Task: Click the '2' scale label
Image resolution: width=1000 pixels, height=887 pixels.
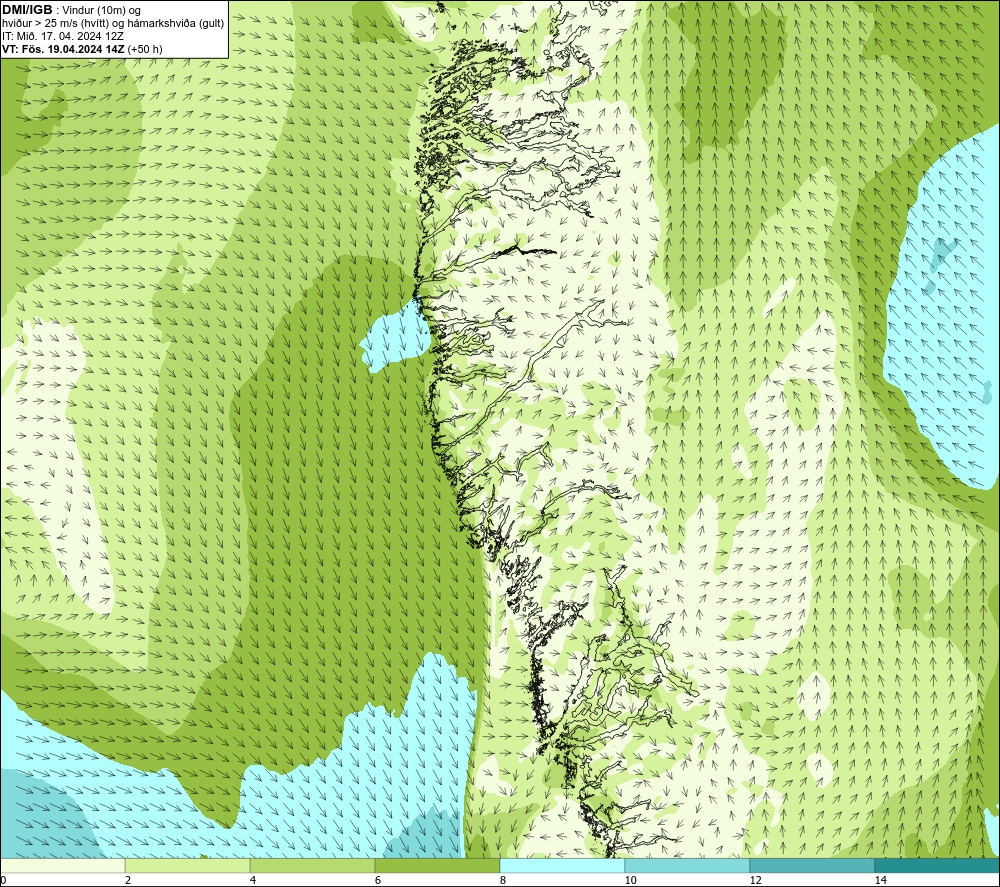Action: (128, 880)
